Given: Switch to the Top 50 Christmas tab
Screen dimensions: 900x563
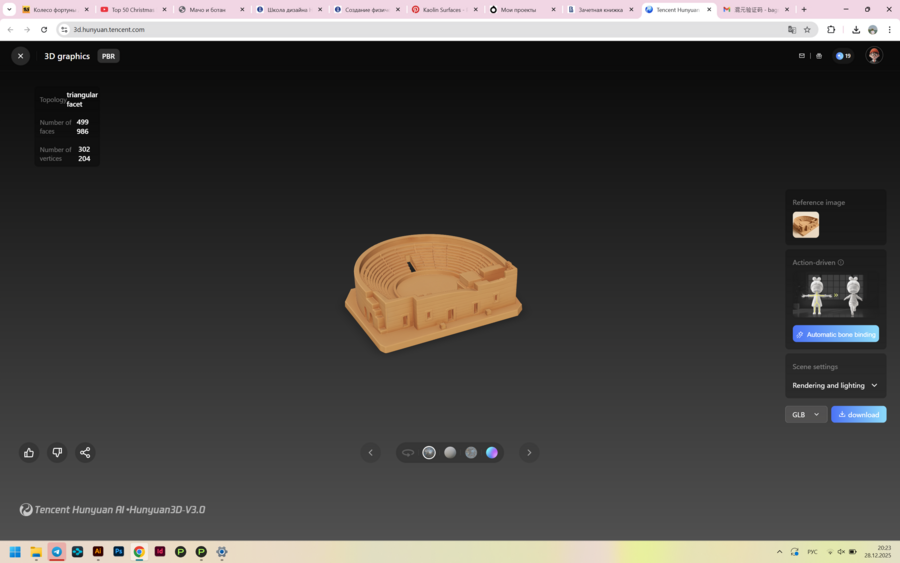Looking at the screenshot, I should (x=130, y=10).
